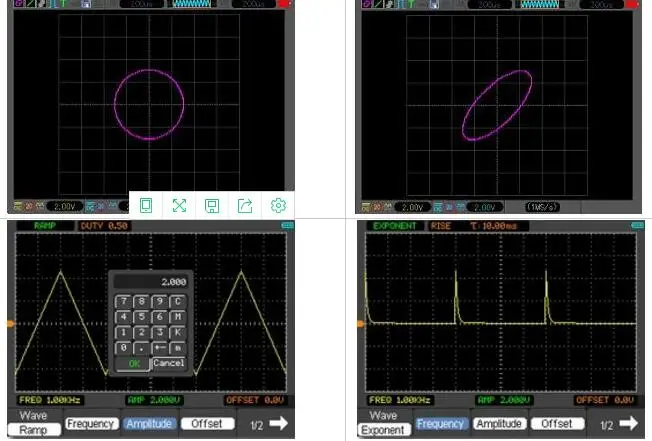Go to next page arrow on Ramp screen
Screen dimensions: 652x441
[x=279, y=423]
